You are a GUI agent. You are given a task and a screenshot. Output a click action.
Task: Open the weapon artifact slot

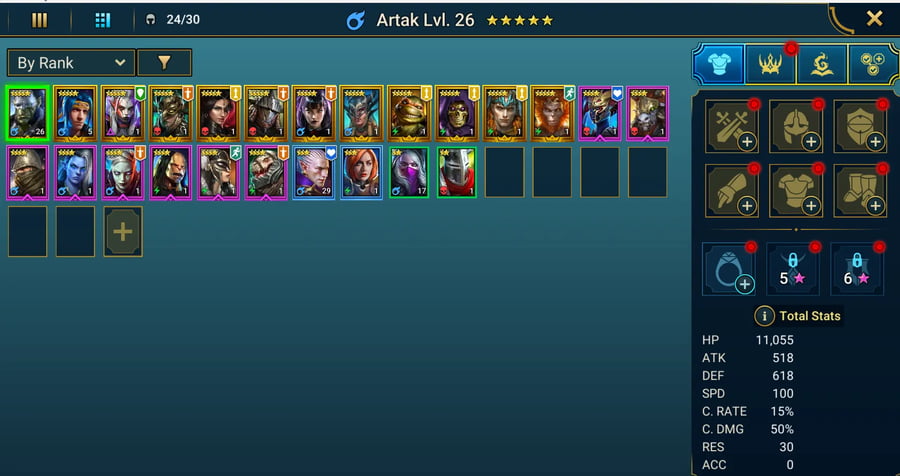coord(731,126)
